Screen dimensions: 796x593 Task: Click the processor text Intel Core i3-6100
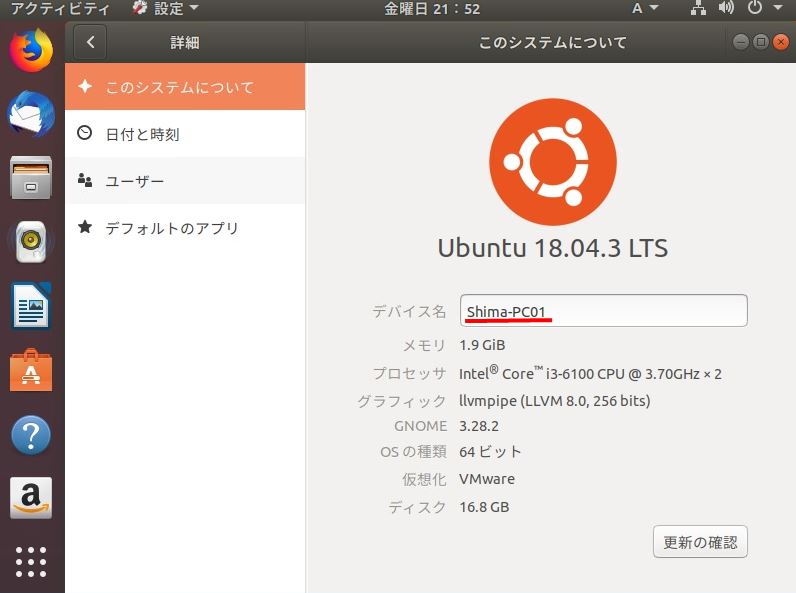(x=590, y=373)
